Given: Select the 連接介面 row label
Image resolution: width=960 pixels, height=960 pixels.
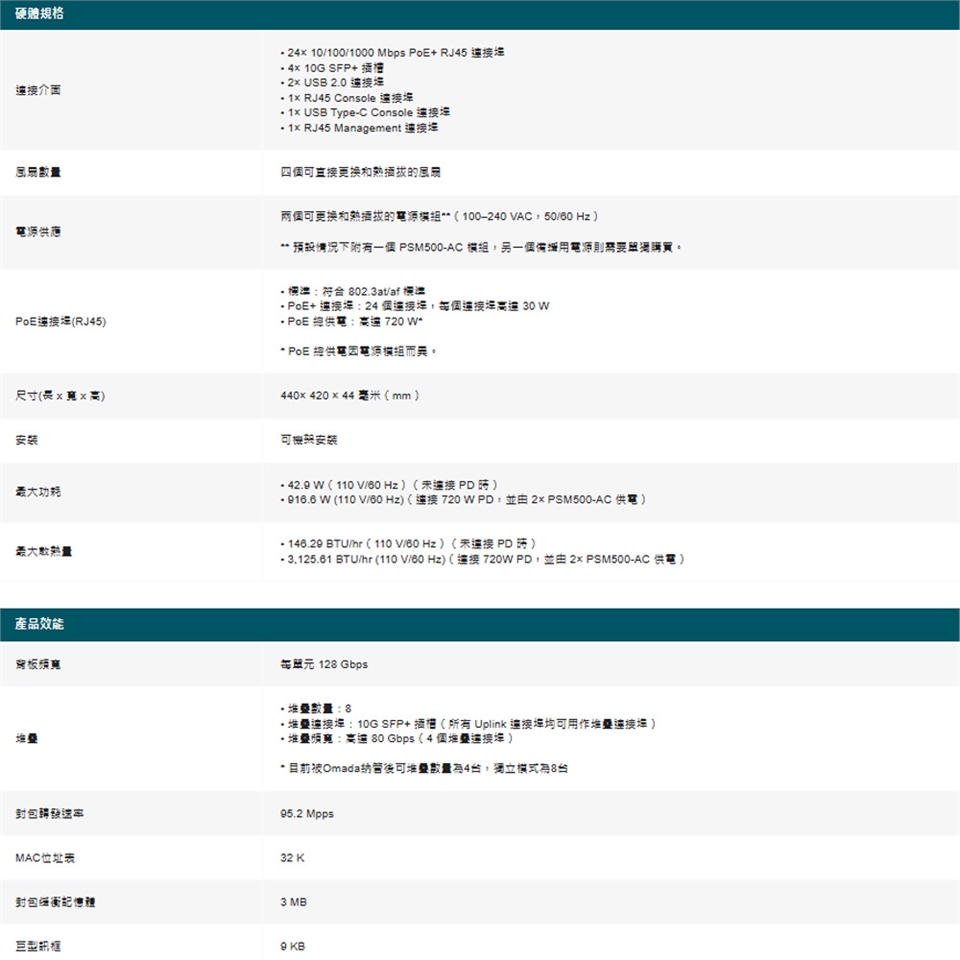Looking at the screenshot, I should [38, 90].
